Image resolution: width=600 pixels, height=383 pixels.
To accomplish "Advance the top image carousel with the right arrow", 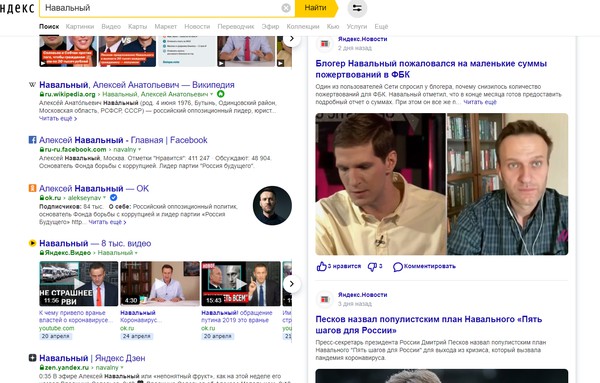I will click(x=292, y=39).
